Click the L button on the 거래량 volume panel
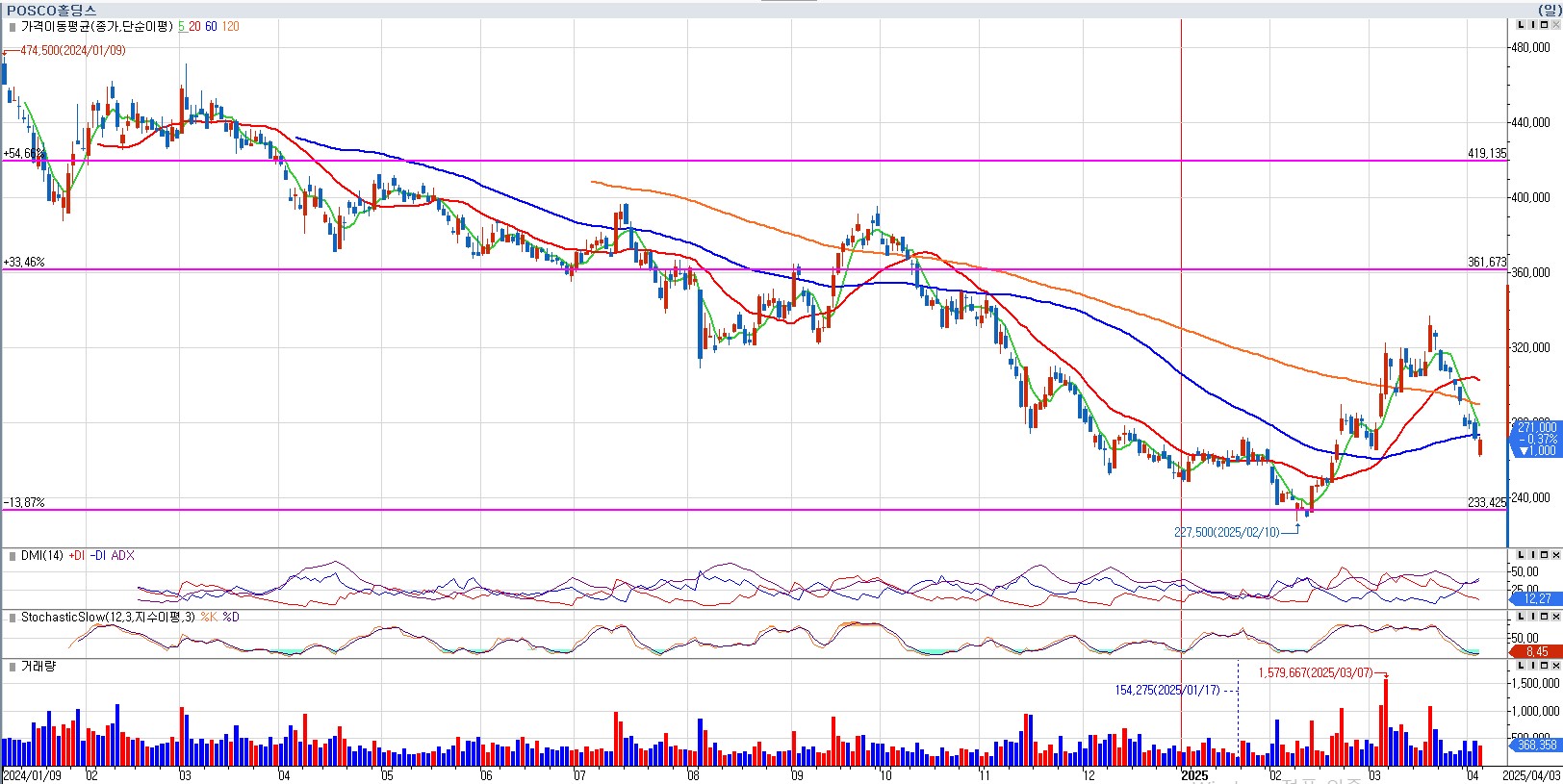The width and height of the screenshot is (1563, 784). coord(1521,666)
